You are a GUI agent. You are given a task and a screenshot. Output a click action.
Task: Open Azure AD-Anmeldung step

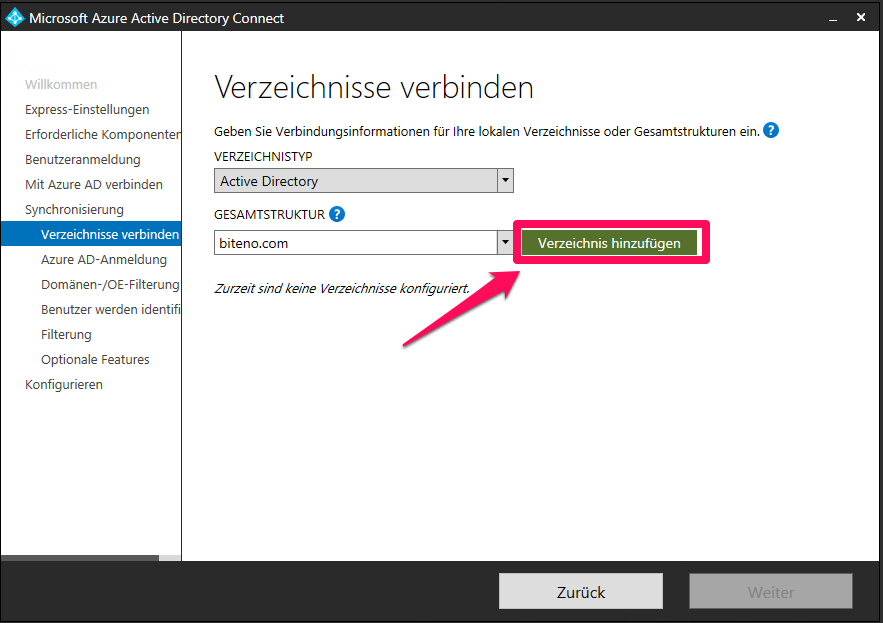[104, 260]
